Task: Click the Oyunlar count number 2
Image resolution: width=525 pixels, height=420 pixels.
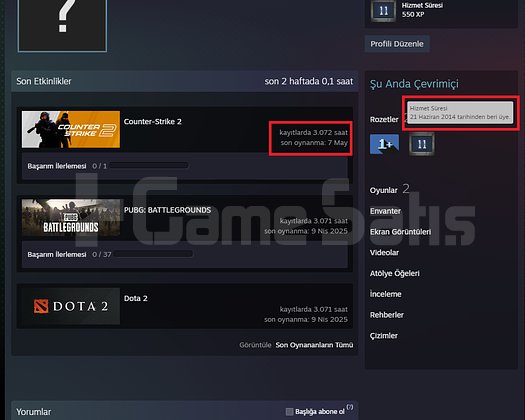Action: 406,189
